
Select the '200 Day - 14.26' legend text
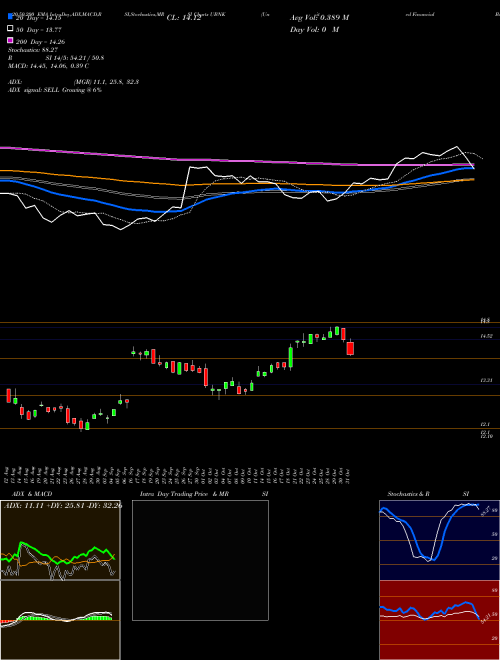click(x=40, y=42)
